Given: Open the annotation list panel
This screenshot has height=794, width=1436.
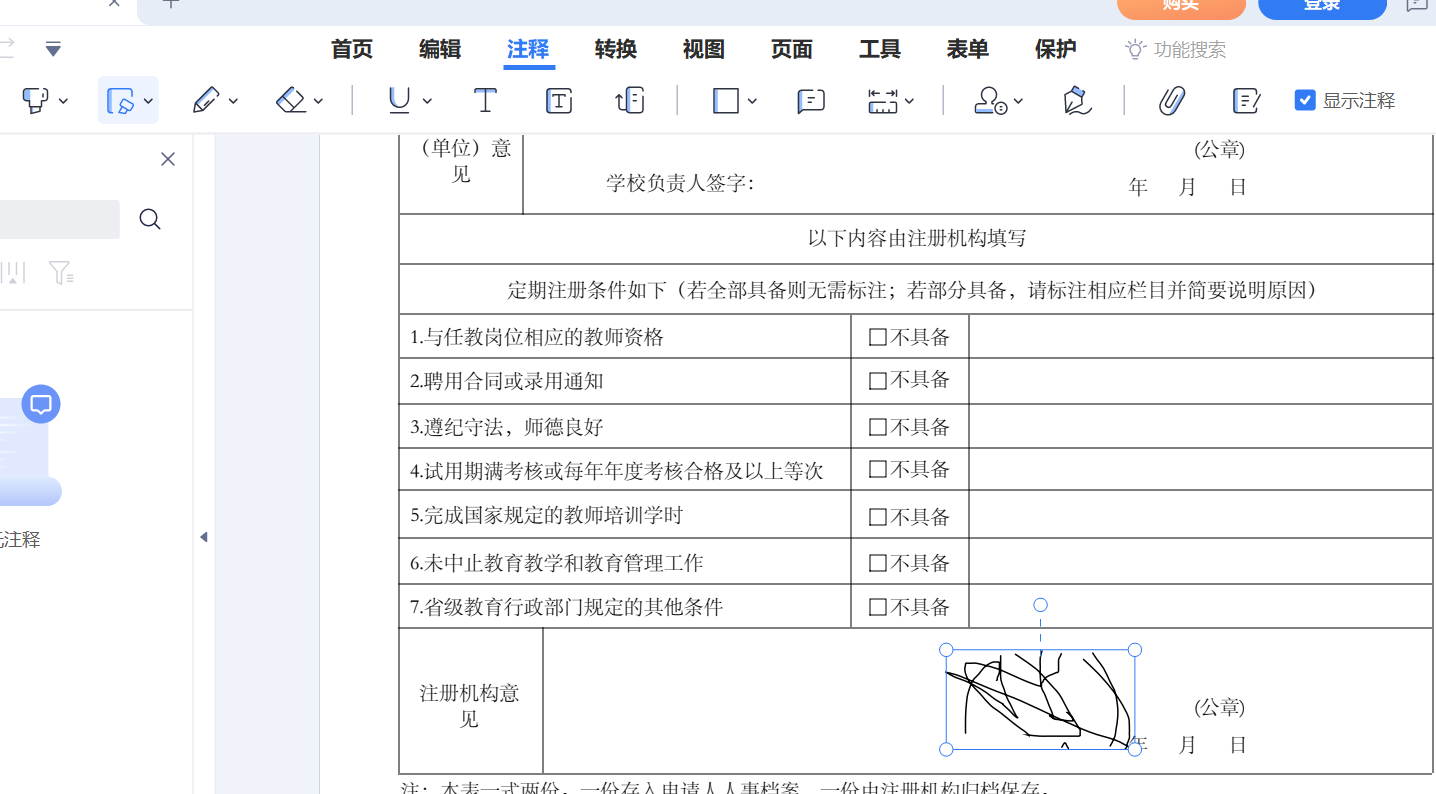Looking at the screenshot, I should pos(1244,100).
